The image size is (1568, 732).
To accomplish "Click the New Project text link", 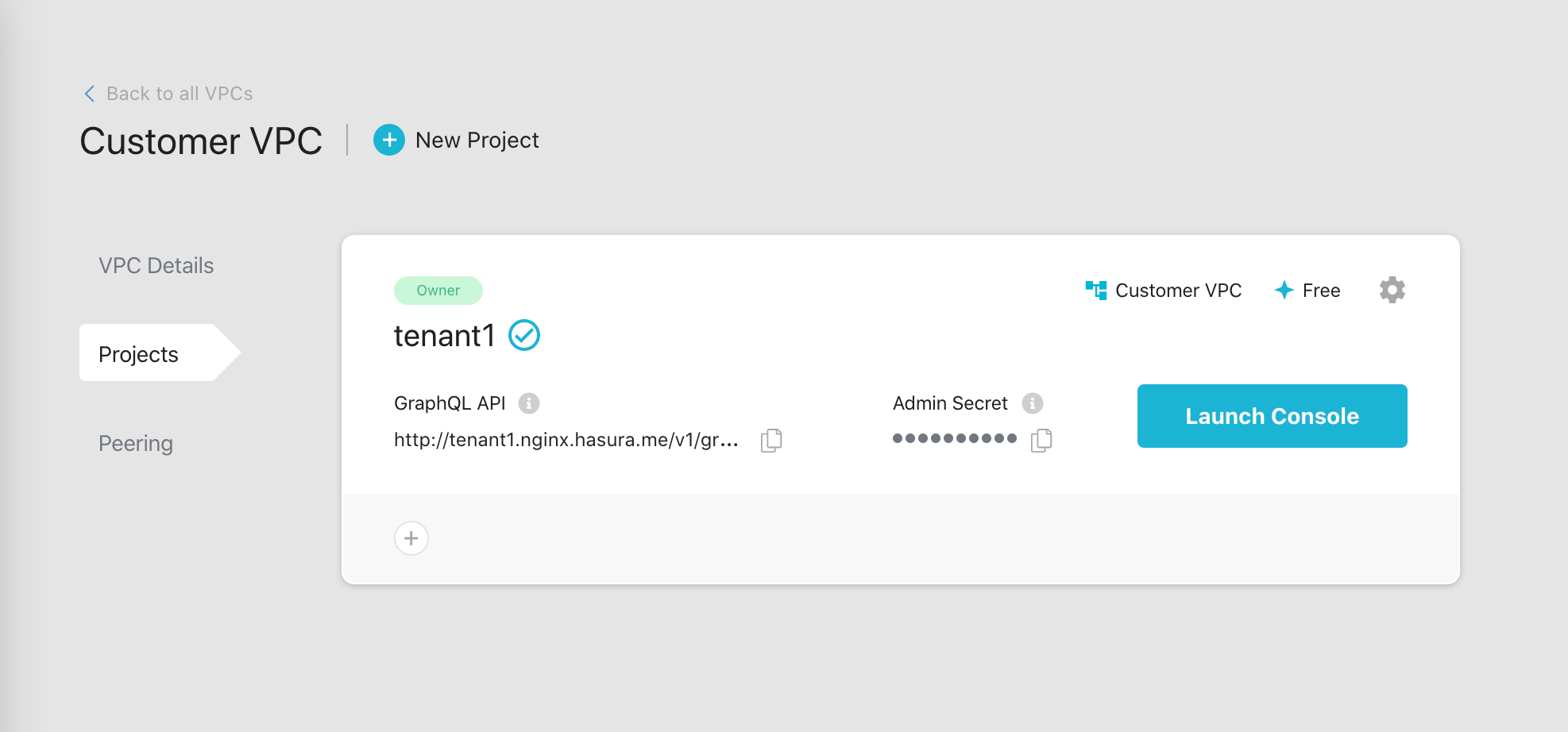I will tap(477, 141).
